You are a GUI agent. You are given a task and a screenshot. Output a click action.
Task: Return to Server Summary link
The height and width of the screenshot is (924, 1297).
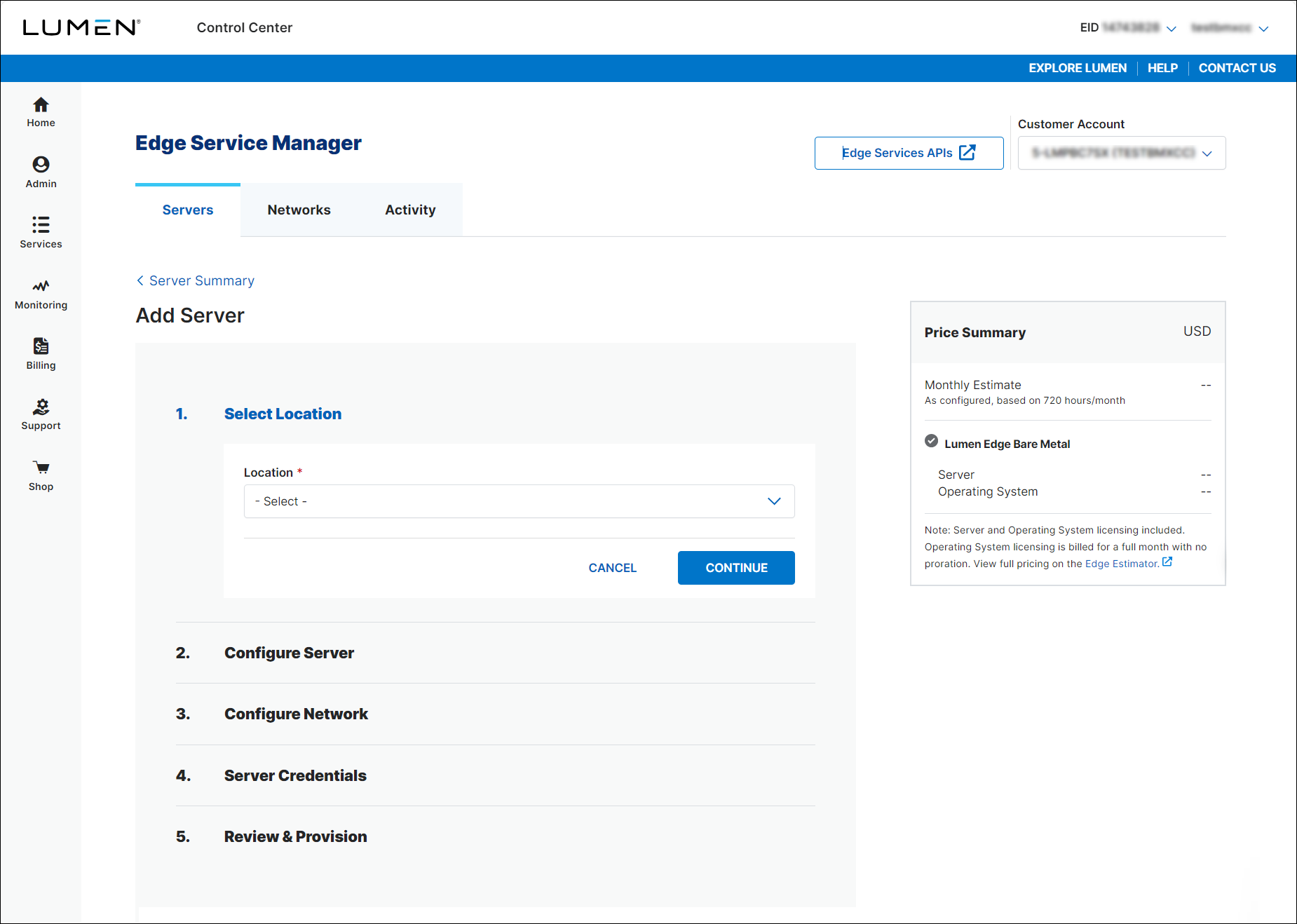(202, 280)
